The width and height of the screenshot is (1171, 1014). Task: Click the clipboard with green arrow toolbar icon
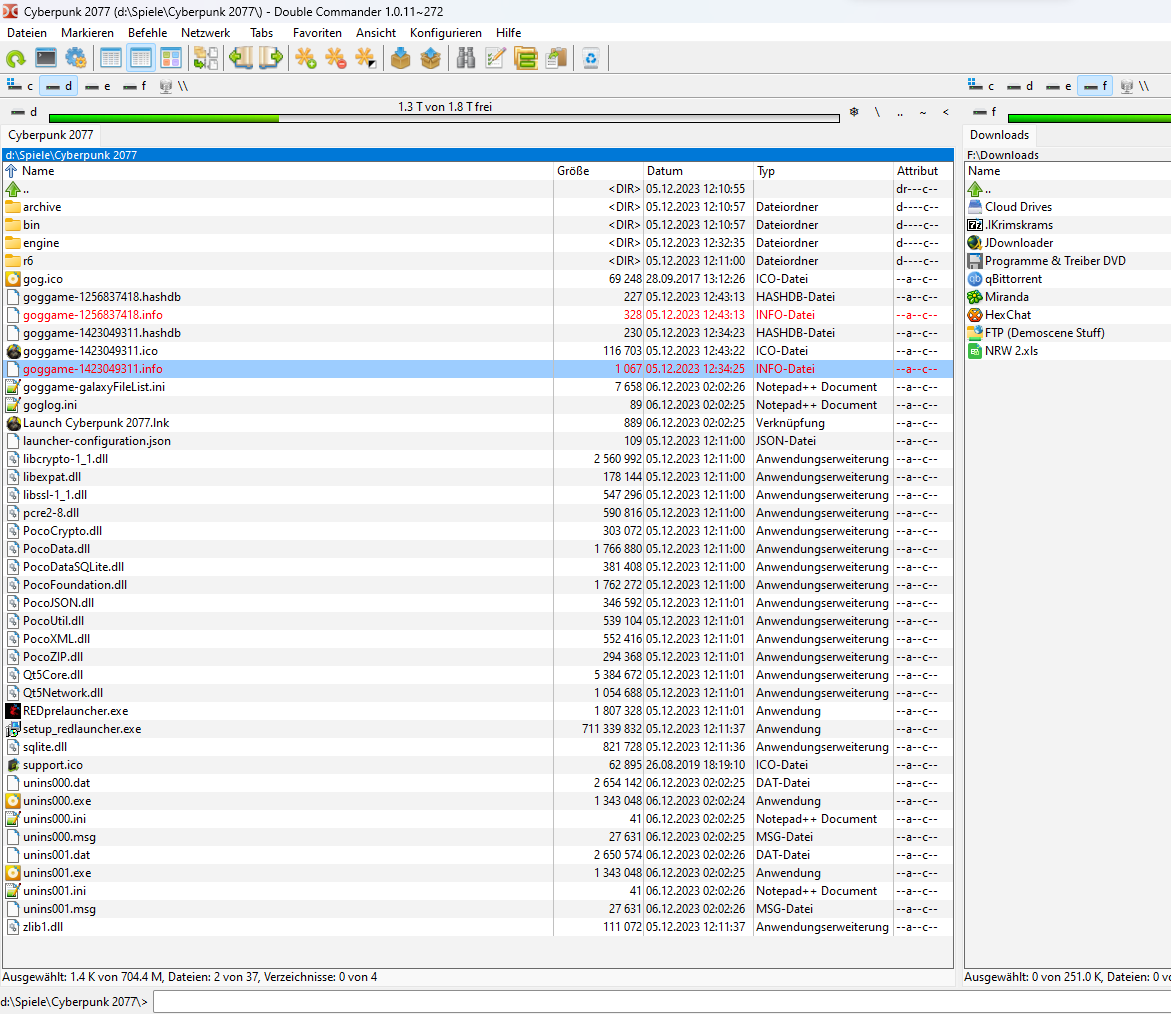pyautogui.click(x=556, y=58)
